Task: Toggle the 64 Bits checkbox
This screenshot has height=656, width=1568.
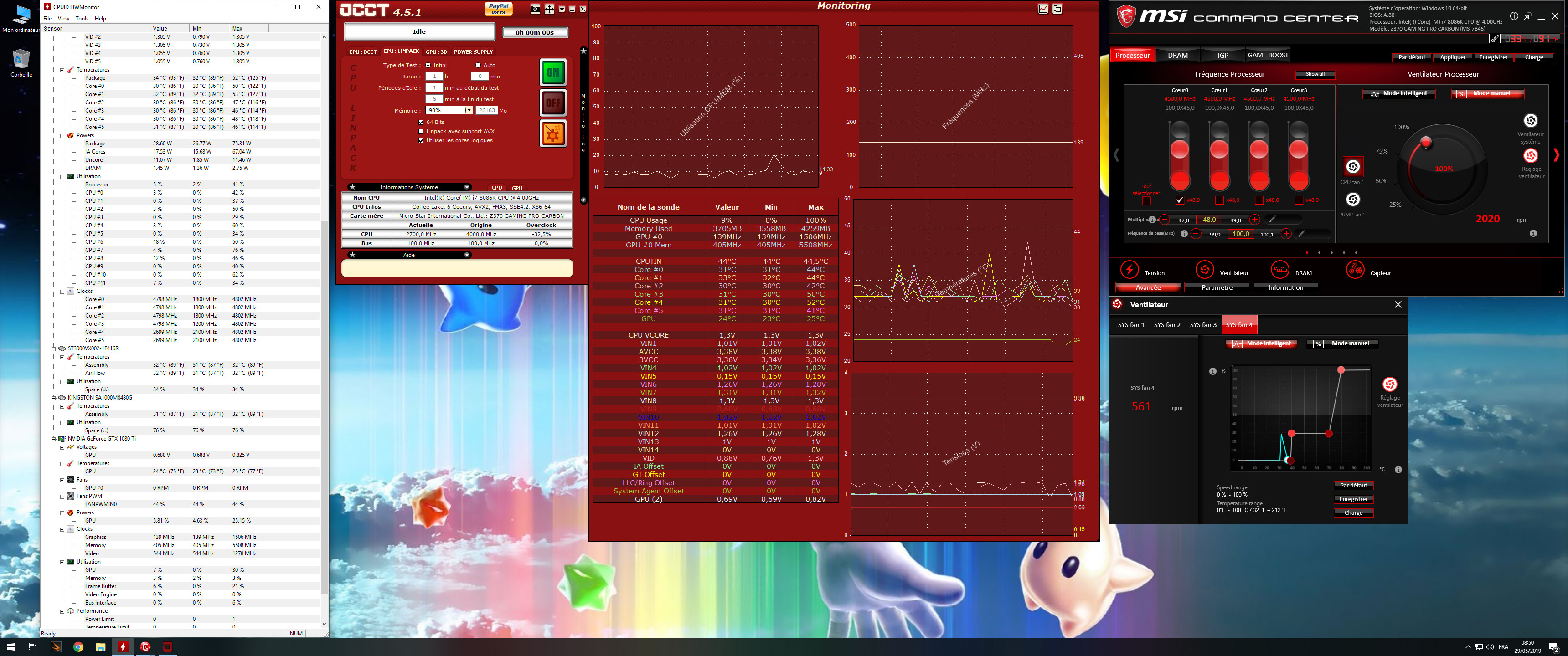Action: [421, 122]
